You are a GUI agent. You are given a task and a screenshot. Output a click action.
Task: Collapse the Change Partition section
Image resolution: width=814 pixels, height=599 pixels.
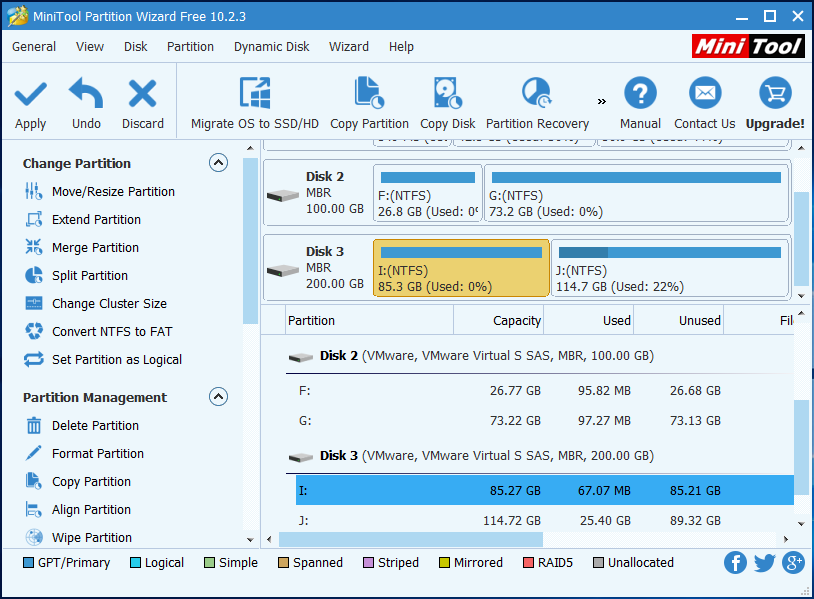coord(219,163)
